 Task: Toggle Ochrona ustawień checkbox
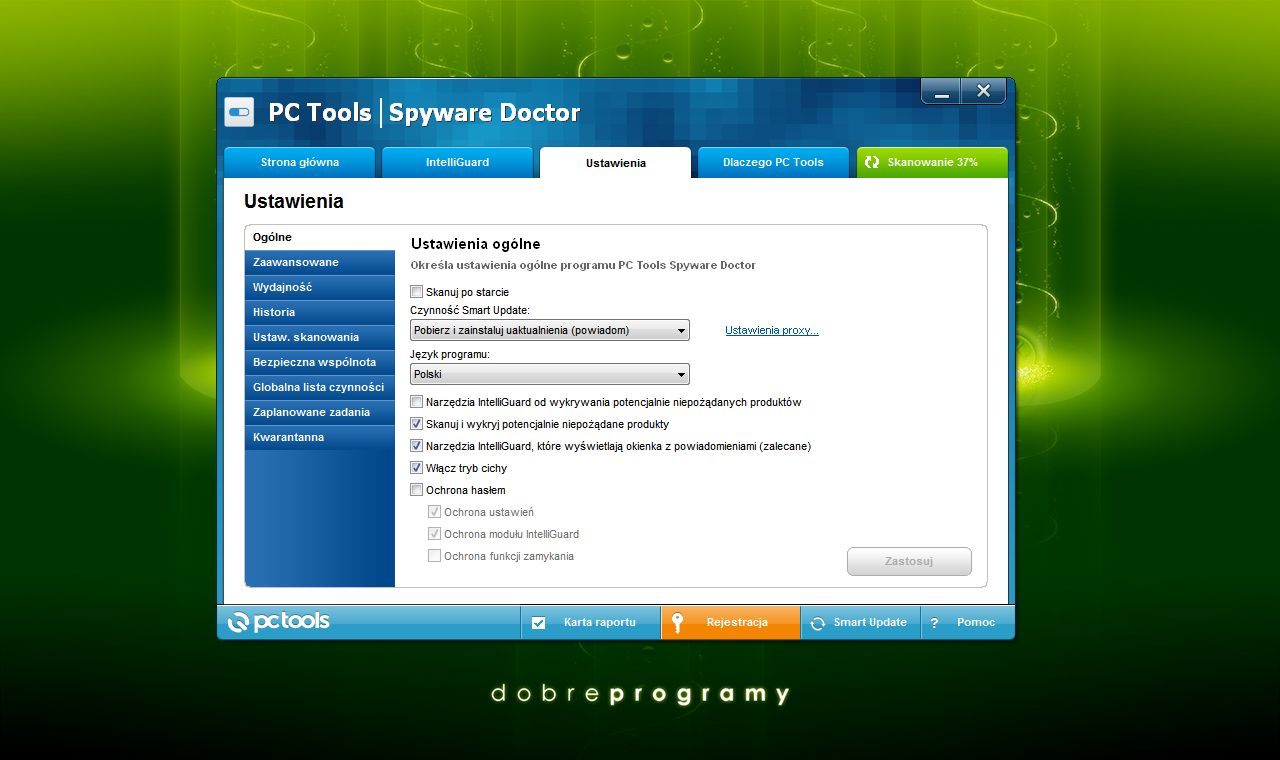coord(435,512)
